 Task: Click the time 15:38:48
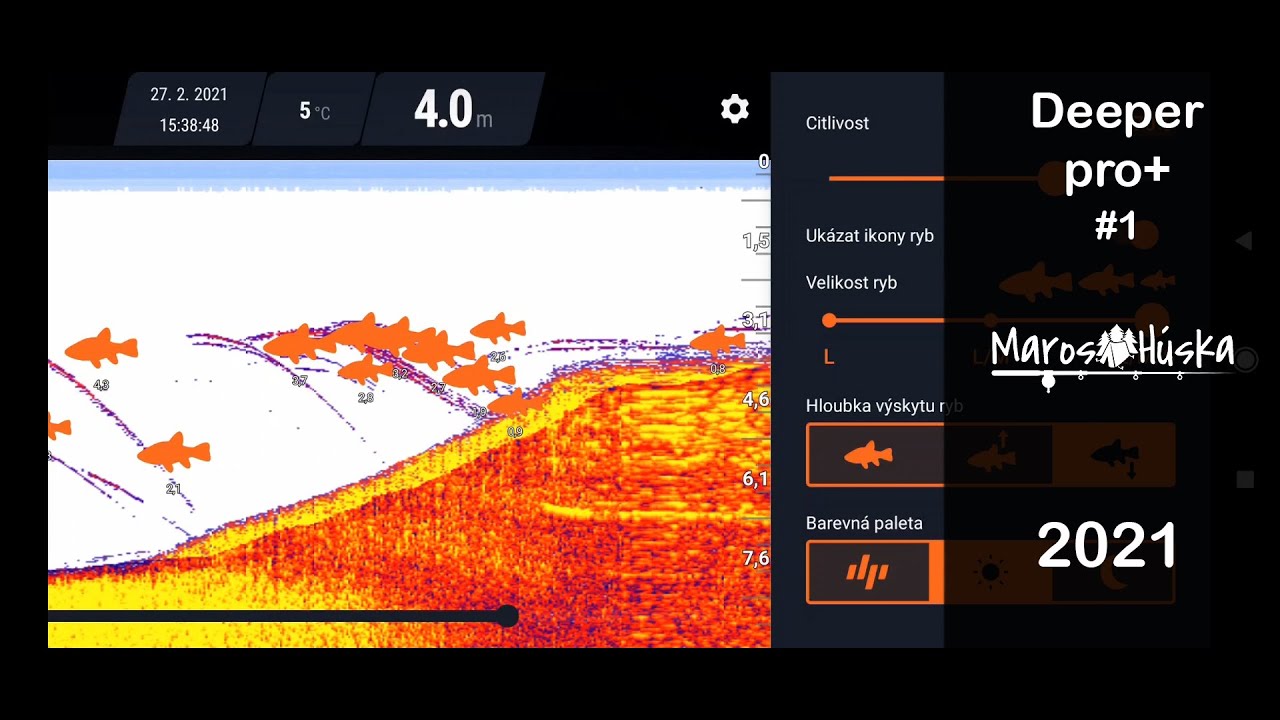[x=189, y=126]
